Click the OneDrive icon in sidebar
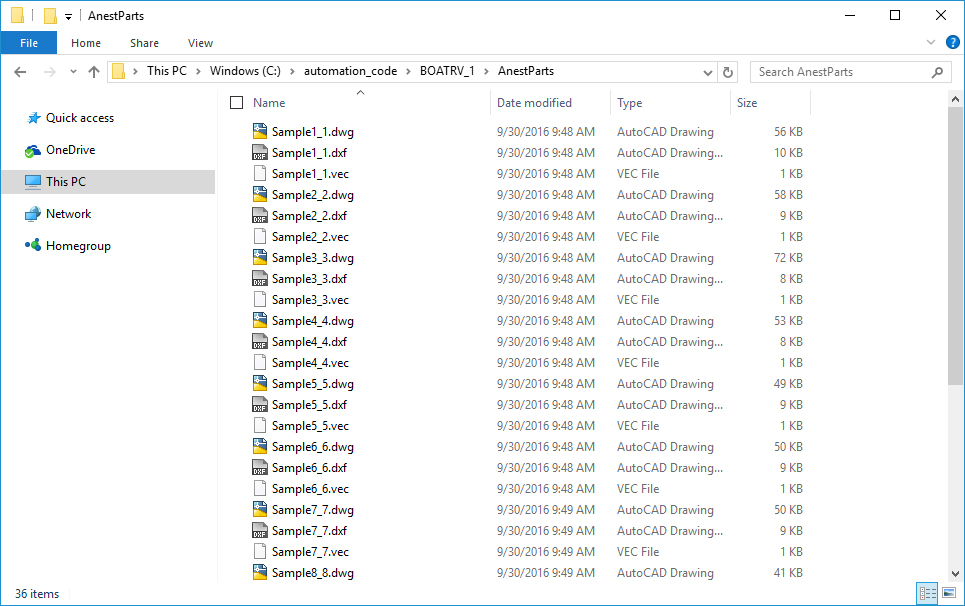The height and width of the screenshot is (606, 965). pyautogui.click(x=32, y=150)
